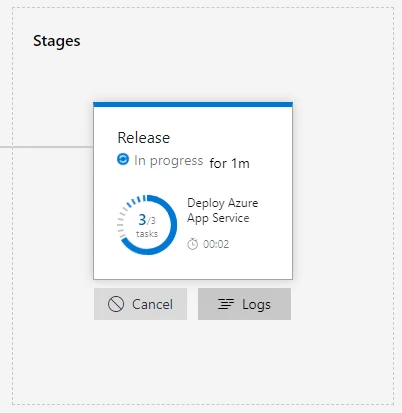Screen dimensions: 402x413
Task: Click the circular task progress ring
Action: coord(147,225)
